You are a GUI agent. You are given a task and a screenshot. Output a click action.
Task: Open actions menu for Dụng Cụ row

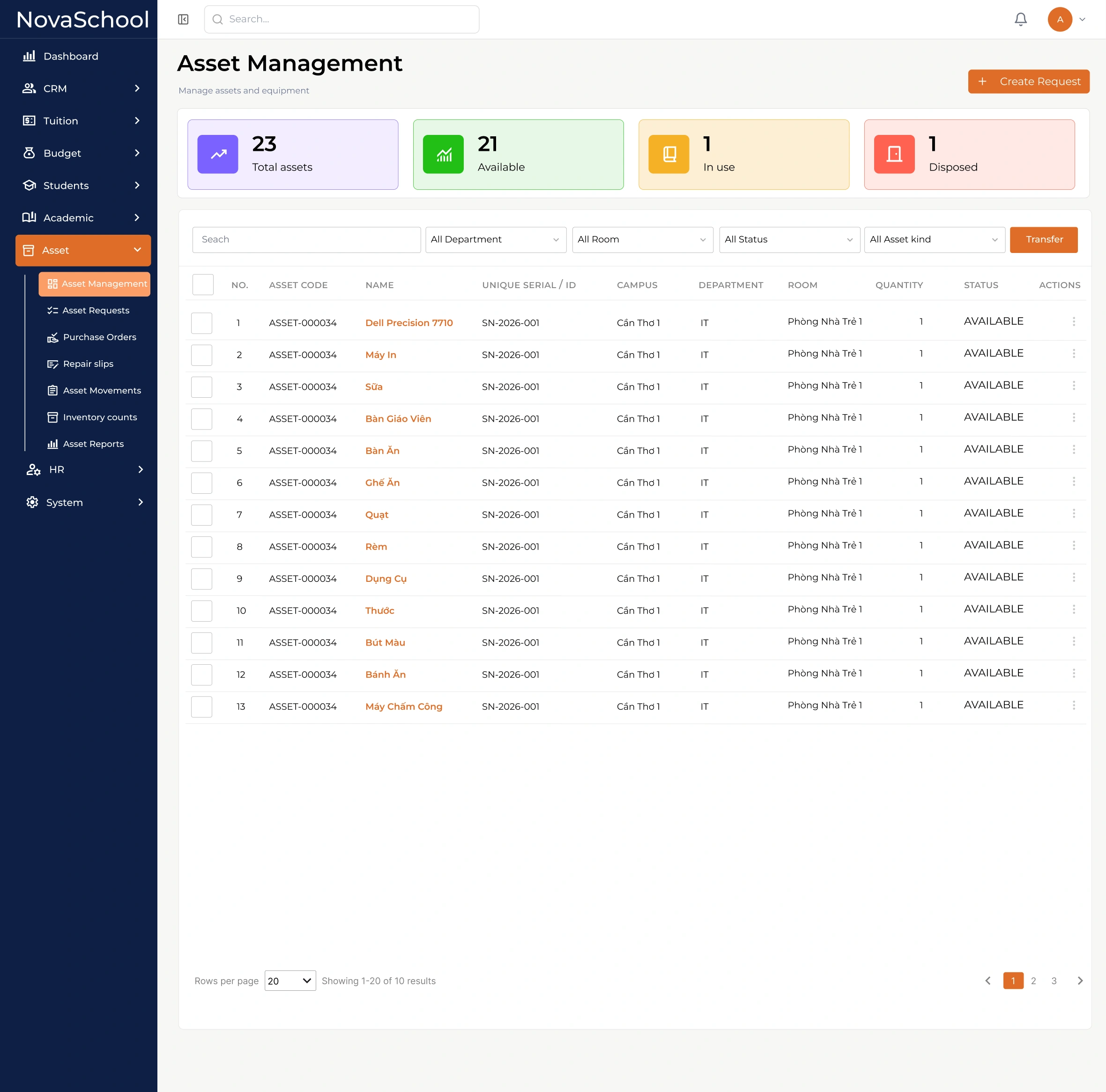[1074, 578]
